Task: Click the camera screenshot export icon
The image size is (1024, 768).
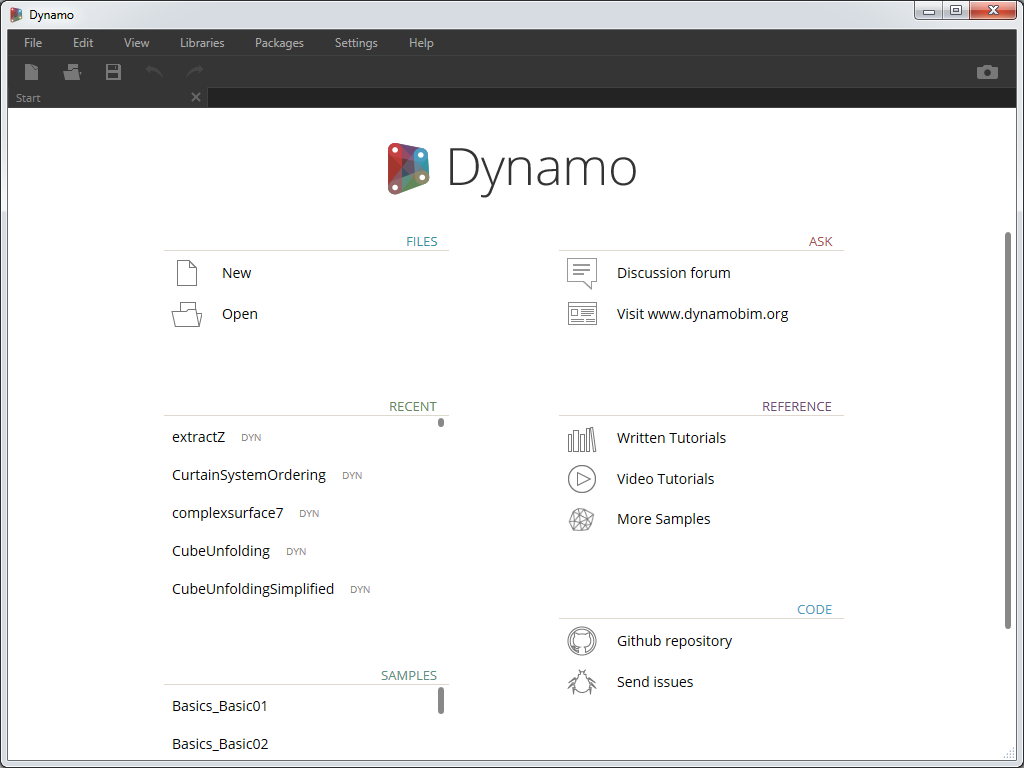Action: pos(987,72)
